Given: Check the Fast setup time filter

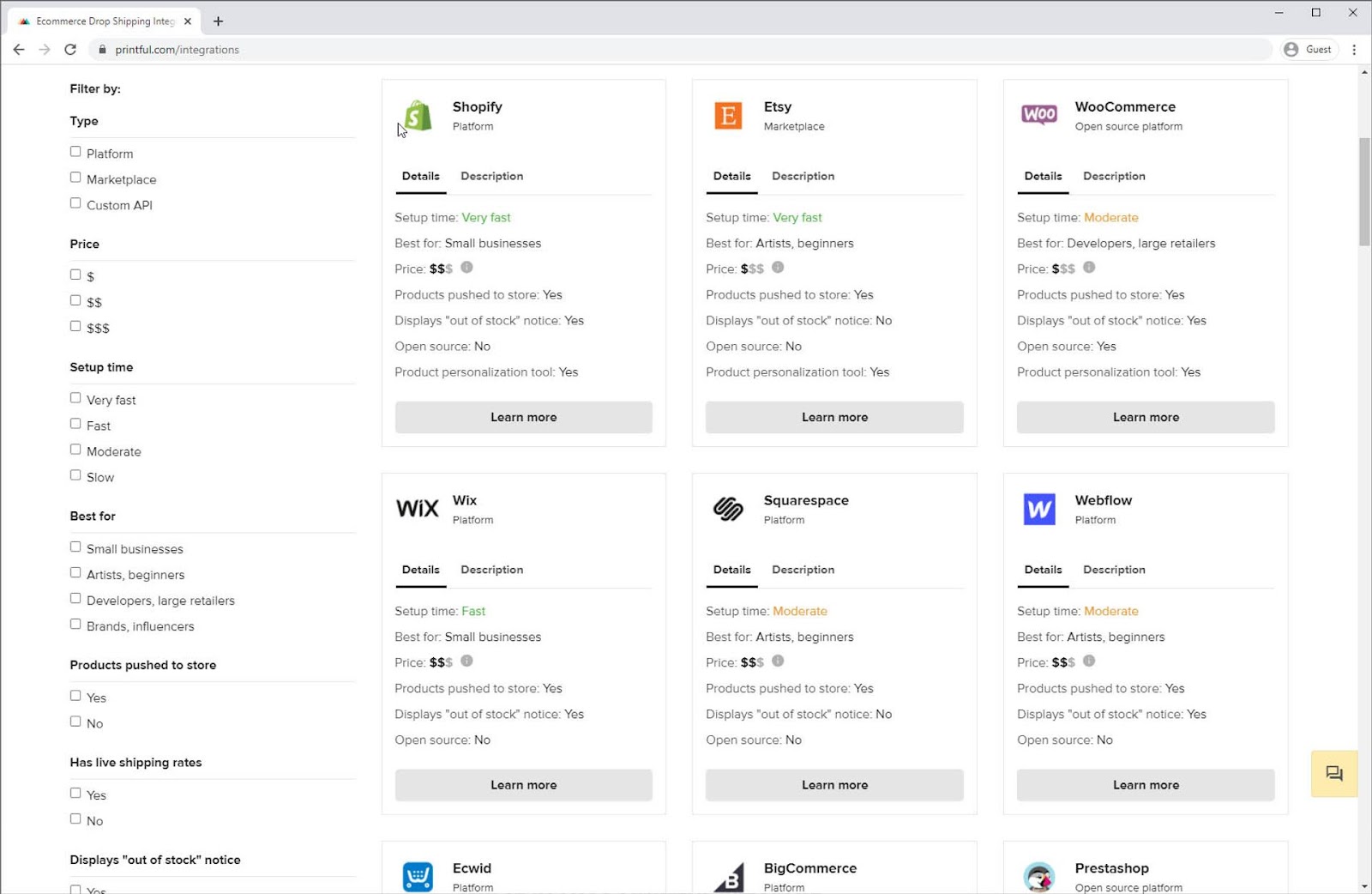Looking at the screenshot, I should pyautogui.click(x=75, y=424).
